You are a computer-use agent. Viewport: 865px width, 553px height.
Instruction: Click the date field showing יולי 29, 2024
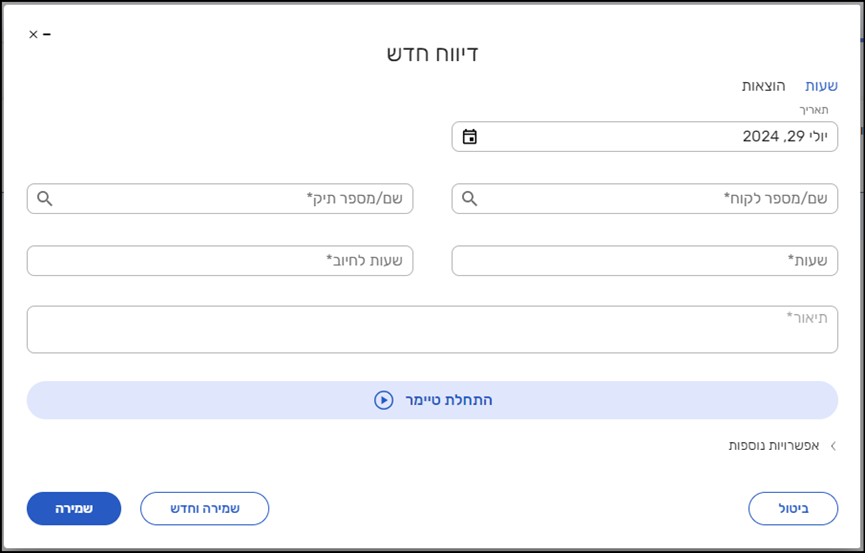coord(660,137)
